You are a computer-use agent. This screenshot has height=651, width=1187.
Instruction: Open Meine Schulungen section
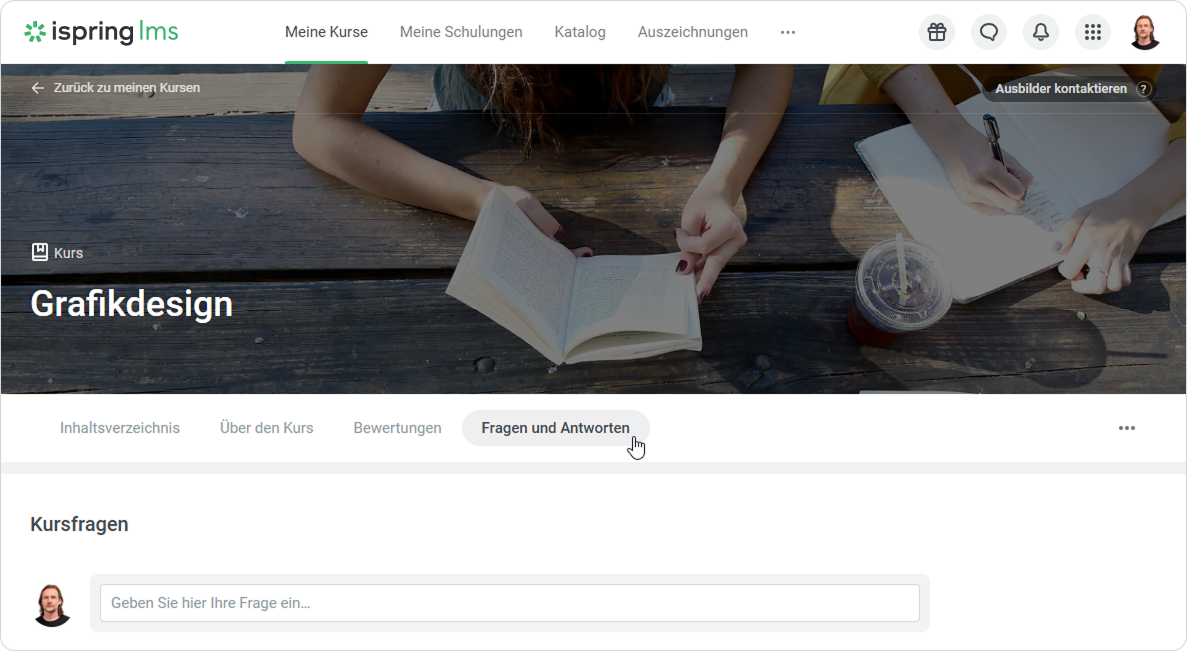coord(461,32)
